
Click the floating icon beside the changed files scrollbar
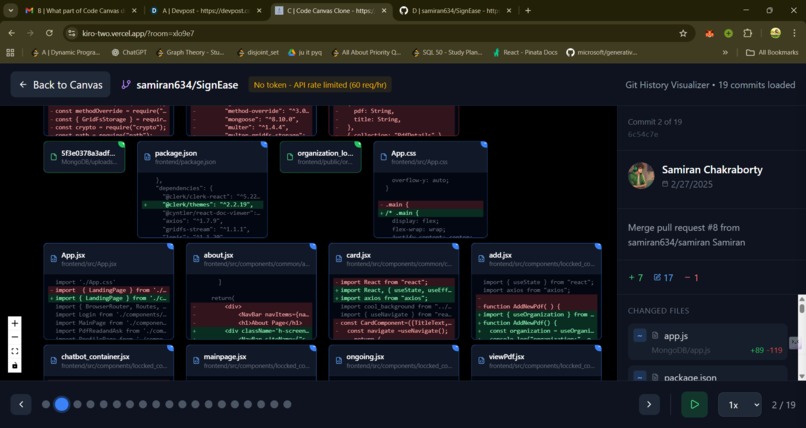click(794, 343)
